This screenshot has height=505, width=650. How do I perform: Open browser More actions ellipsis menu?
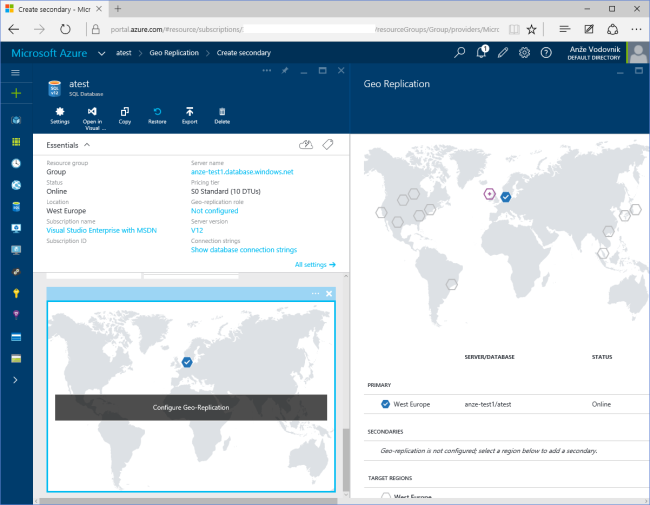[636, 29]
